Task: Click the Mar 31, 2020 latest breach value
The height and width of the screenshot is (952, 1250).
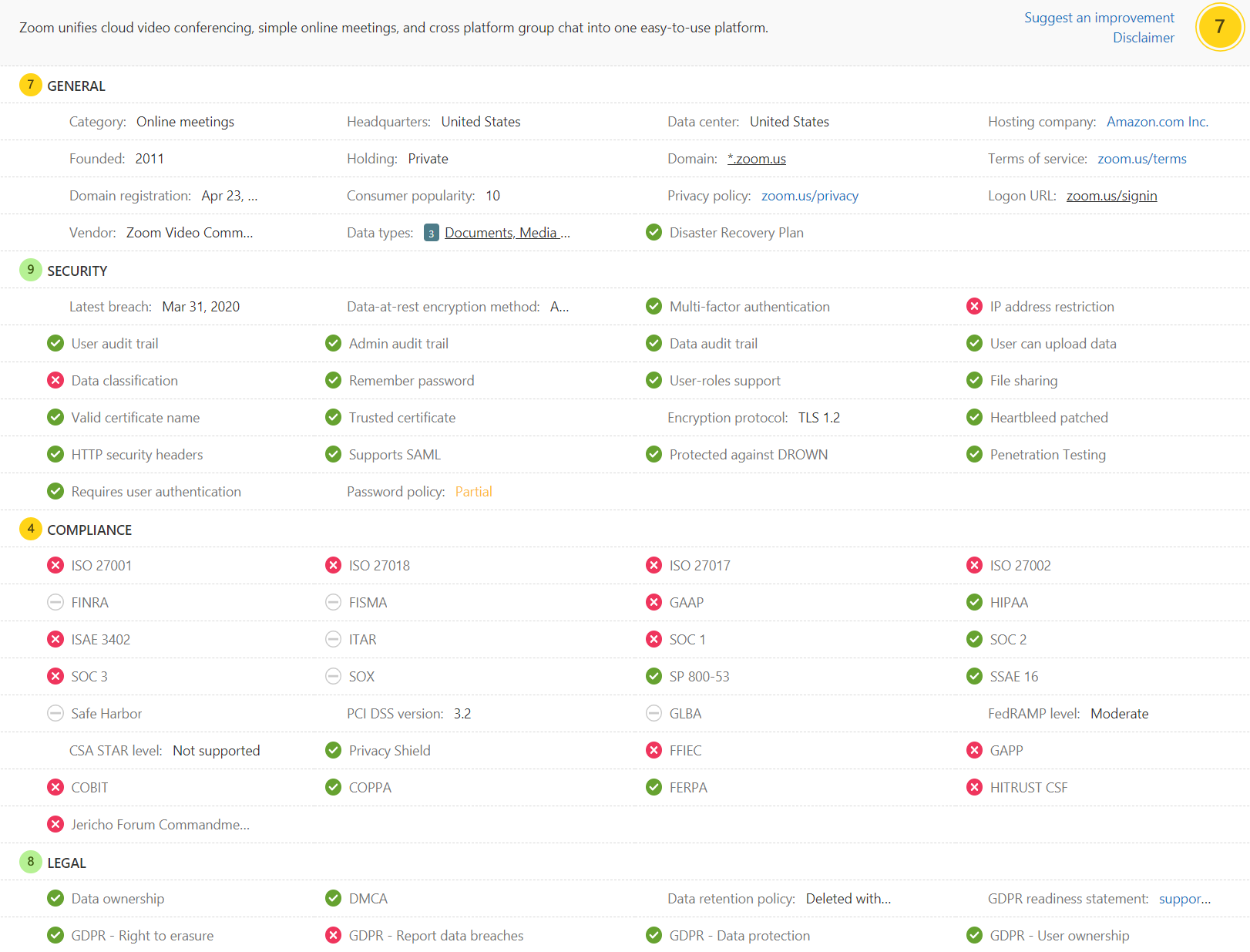Action: point(201,307)
